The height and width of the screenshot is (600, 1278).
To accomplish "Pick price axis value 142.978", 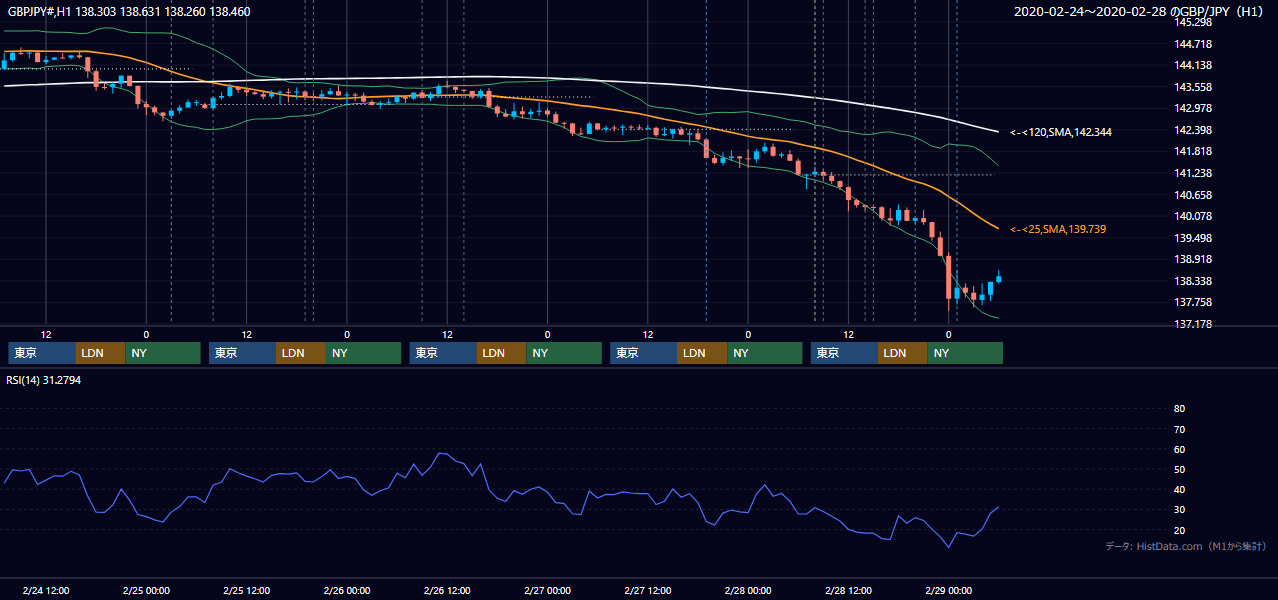I will [1193, 108].
